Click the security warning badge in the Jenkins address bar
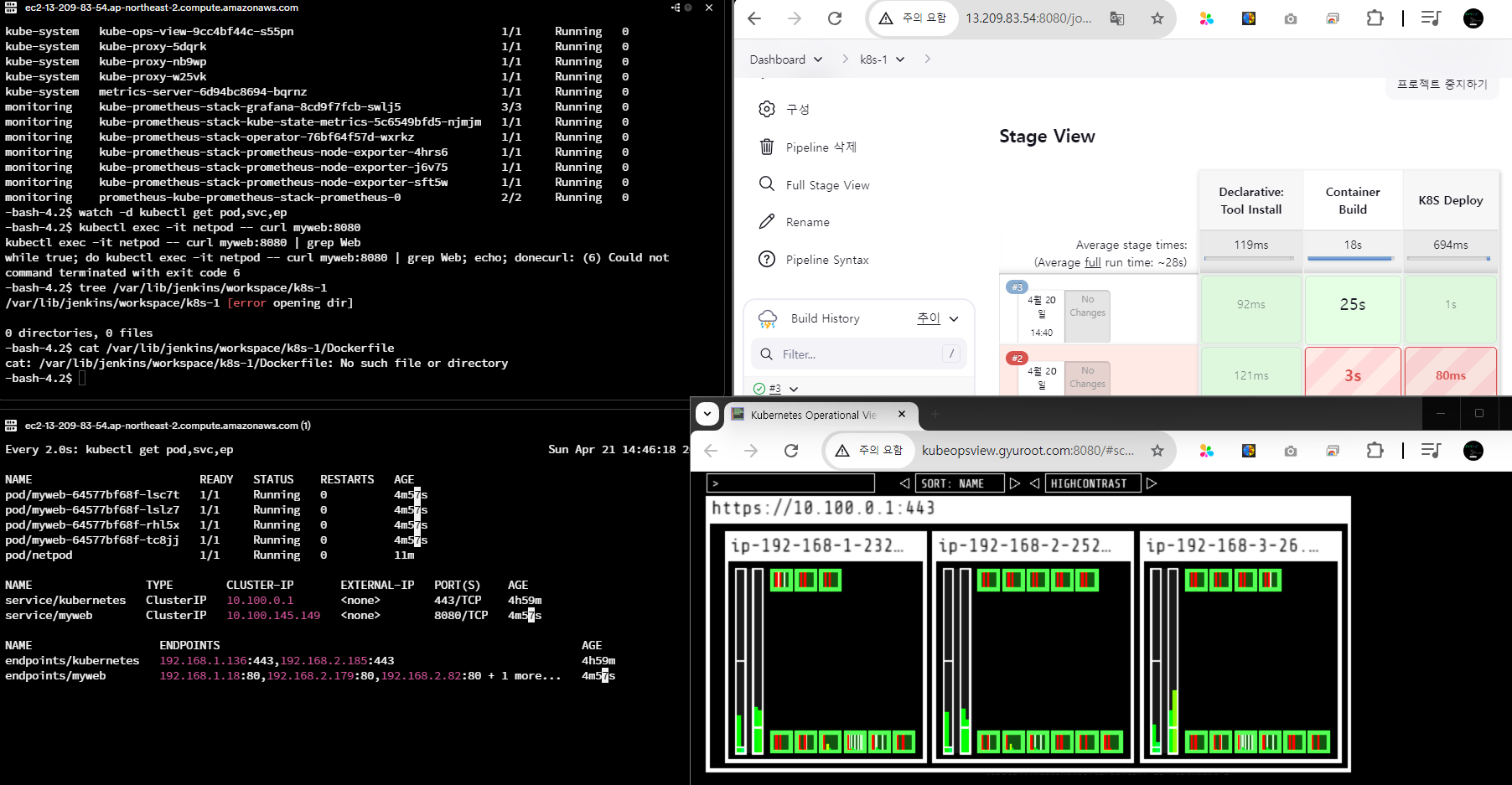The image size is (1512, 785). point(913,18)
